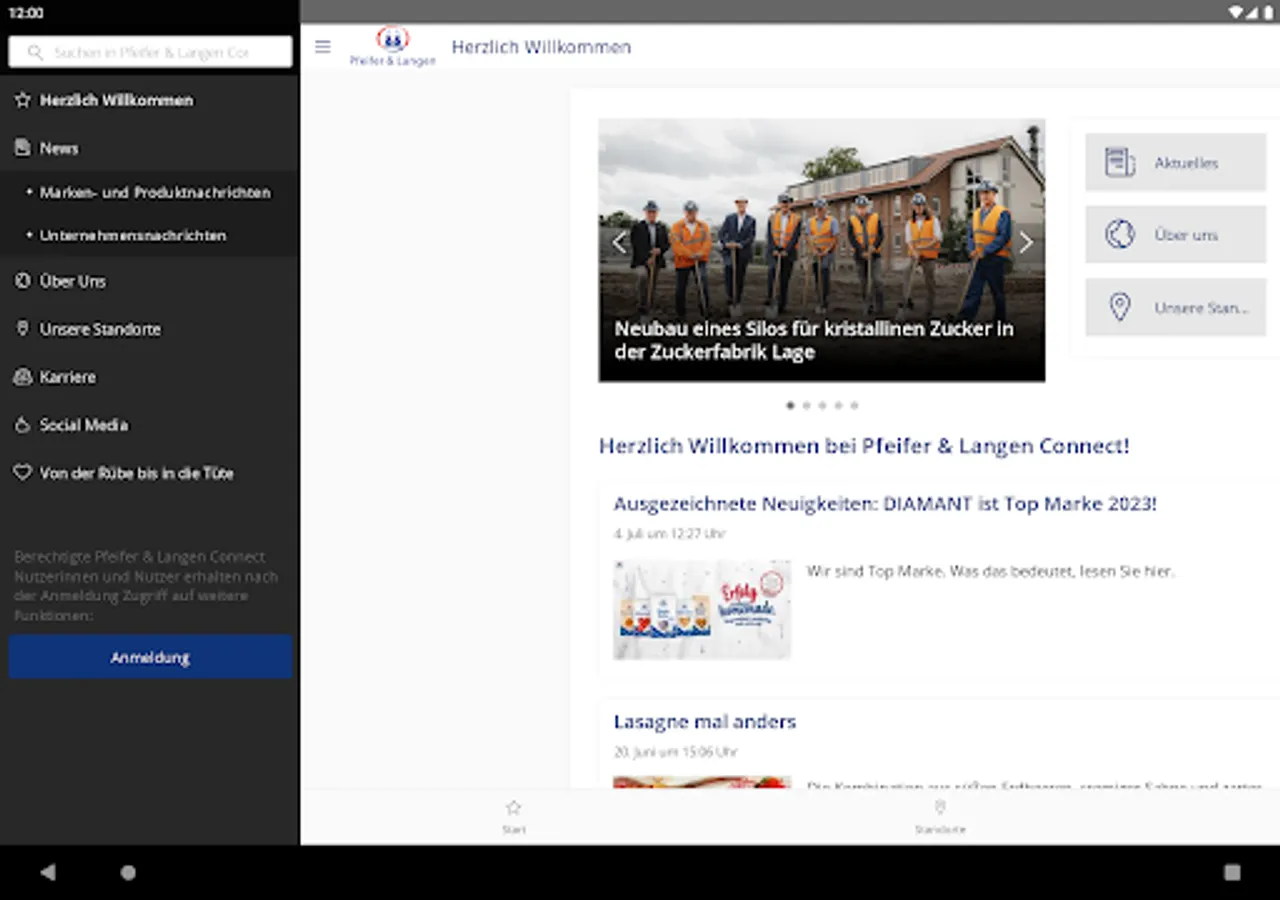Click the thumbs-up icon beside Social Media

(22, 425)
